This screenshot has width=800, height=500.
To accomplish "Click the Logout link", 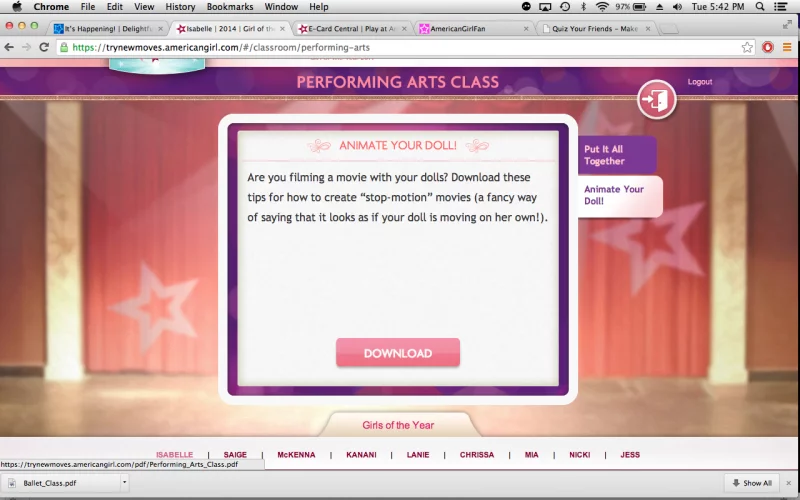I will click(699, 82).
